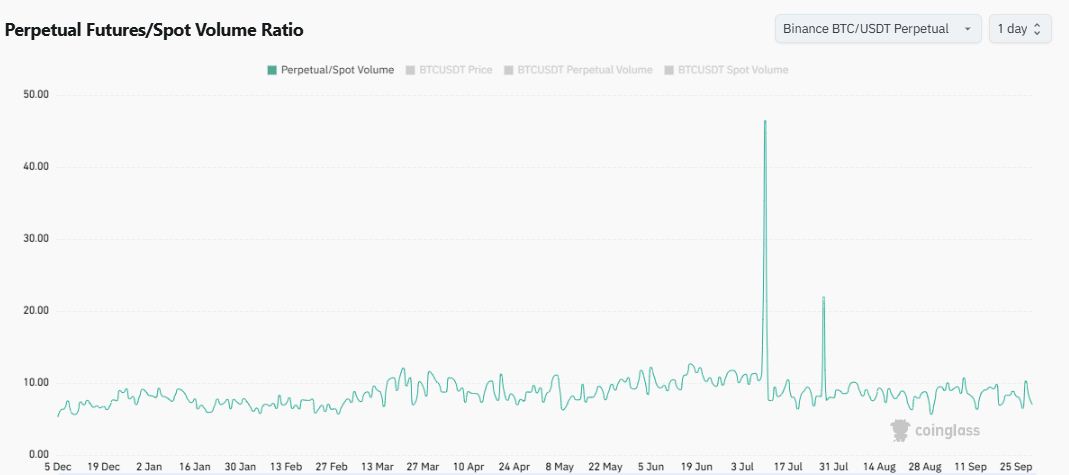Click the 50.00 y-axis label
Viewport: 1069px width, 475px height.
tap(36, 94)
